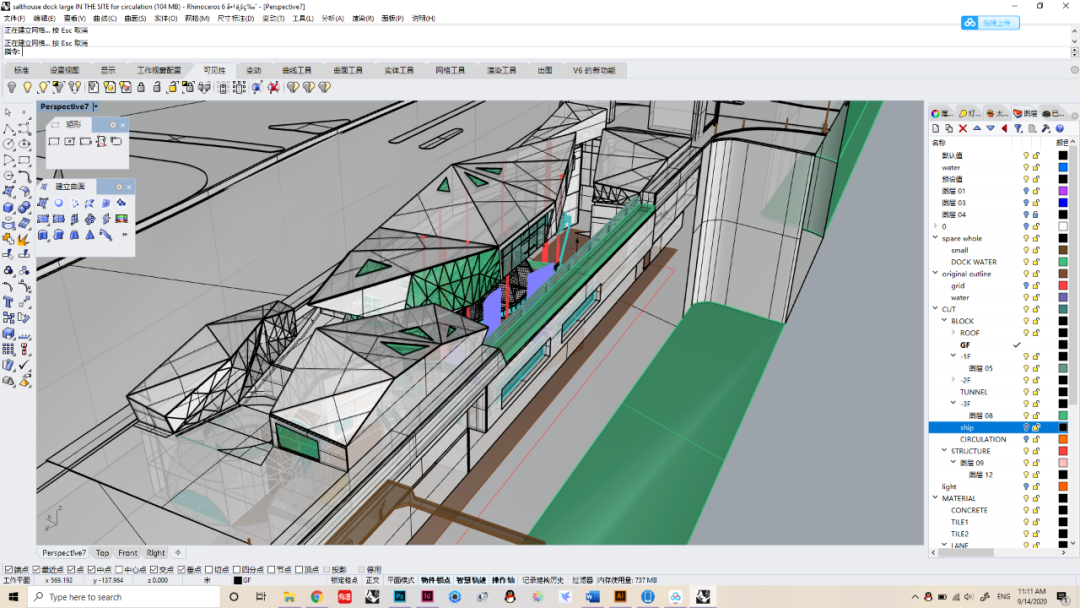This screenshot has width=1080, height=608.
Task: Click the move layer up arrow icon
Action: [977, 128]
